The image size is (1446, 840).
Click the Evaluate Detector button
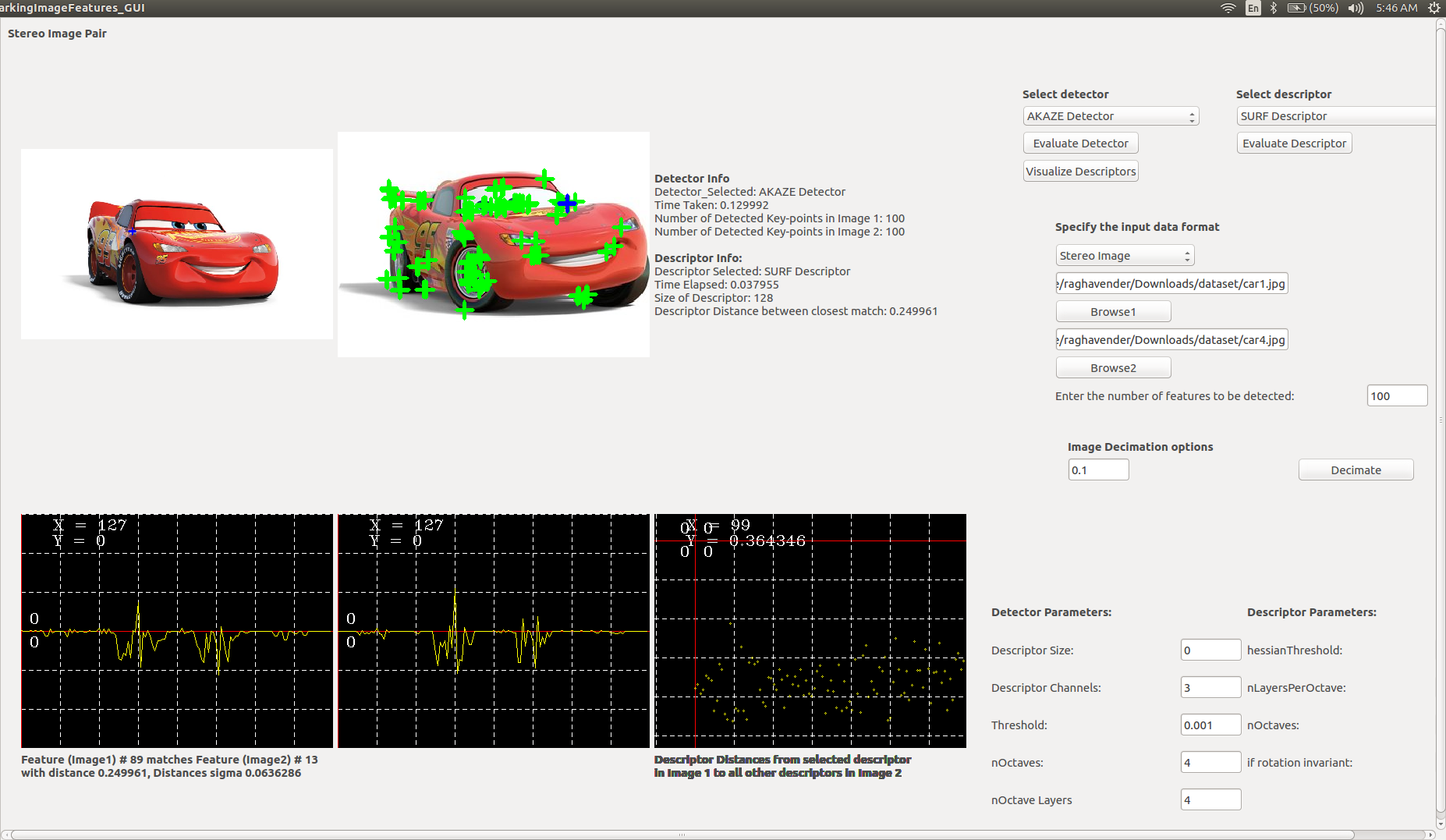pyautogui.click(x=1081, y=144)
